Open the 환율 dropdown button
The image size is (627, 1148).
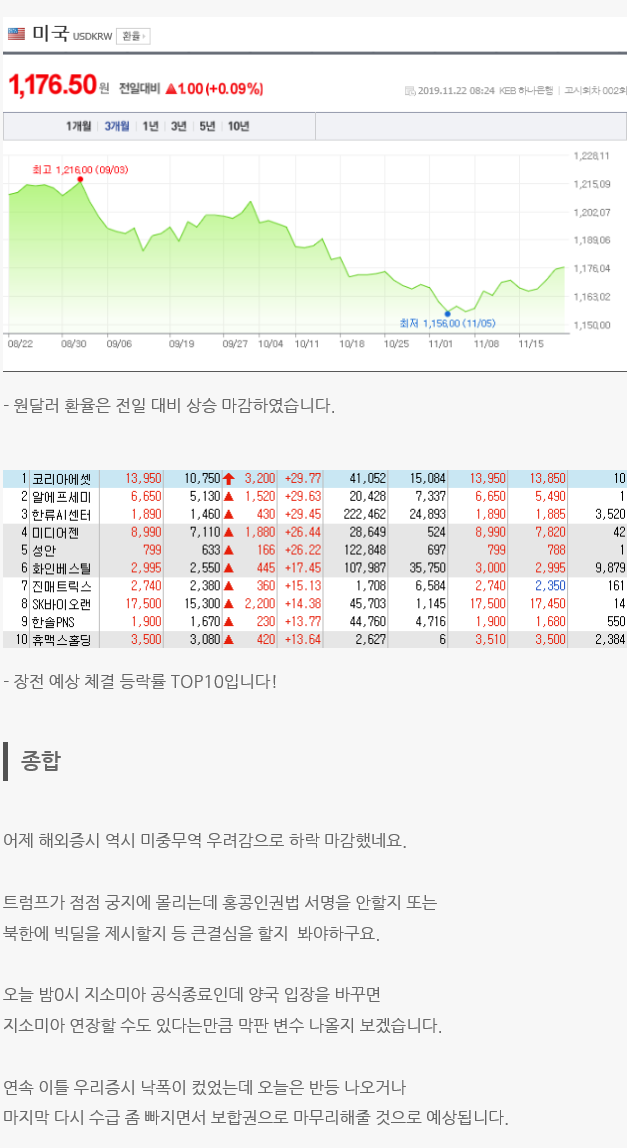tap(132, 36)
